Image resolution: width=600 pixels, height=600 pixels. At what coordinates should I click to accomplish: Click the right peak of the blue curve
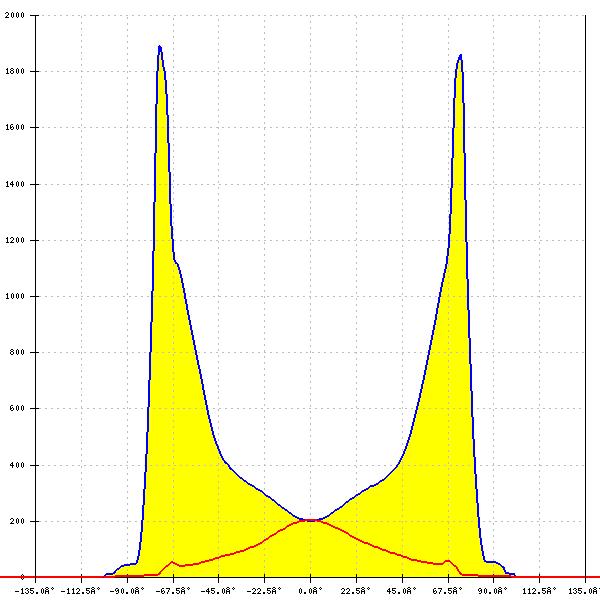pos(460,56)
